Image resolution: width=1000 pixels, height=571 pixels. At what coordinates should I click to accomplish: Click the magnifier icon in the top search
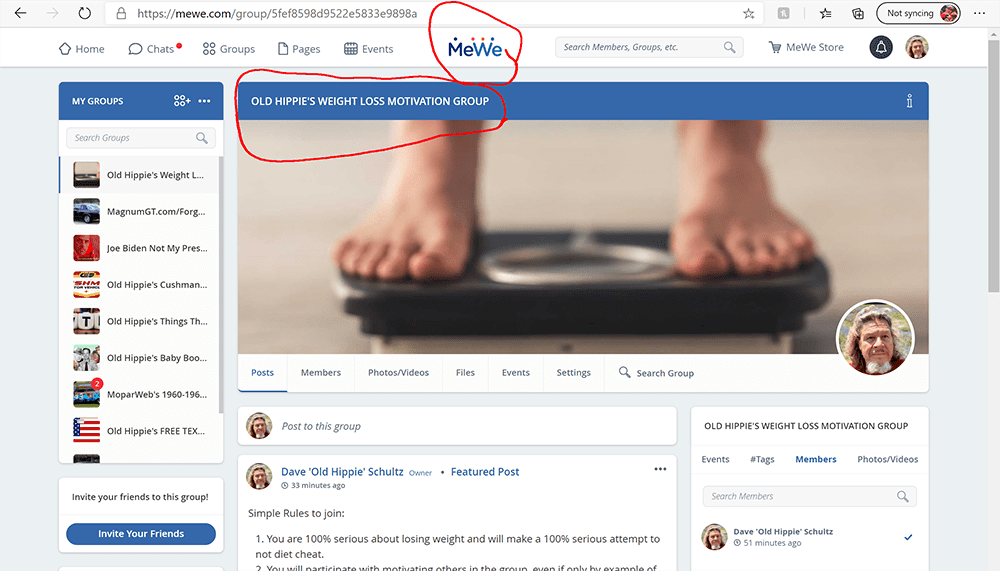coord(730,47)
